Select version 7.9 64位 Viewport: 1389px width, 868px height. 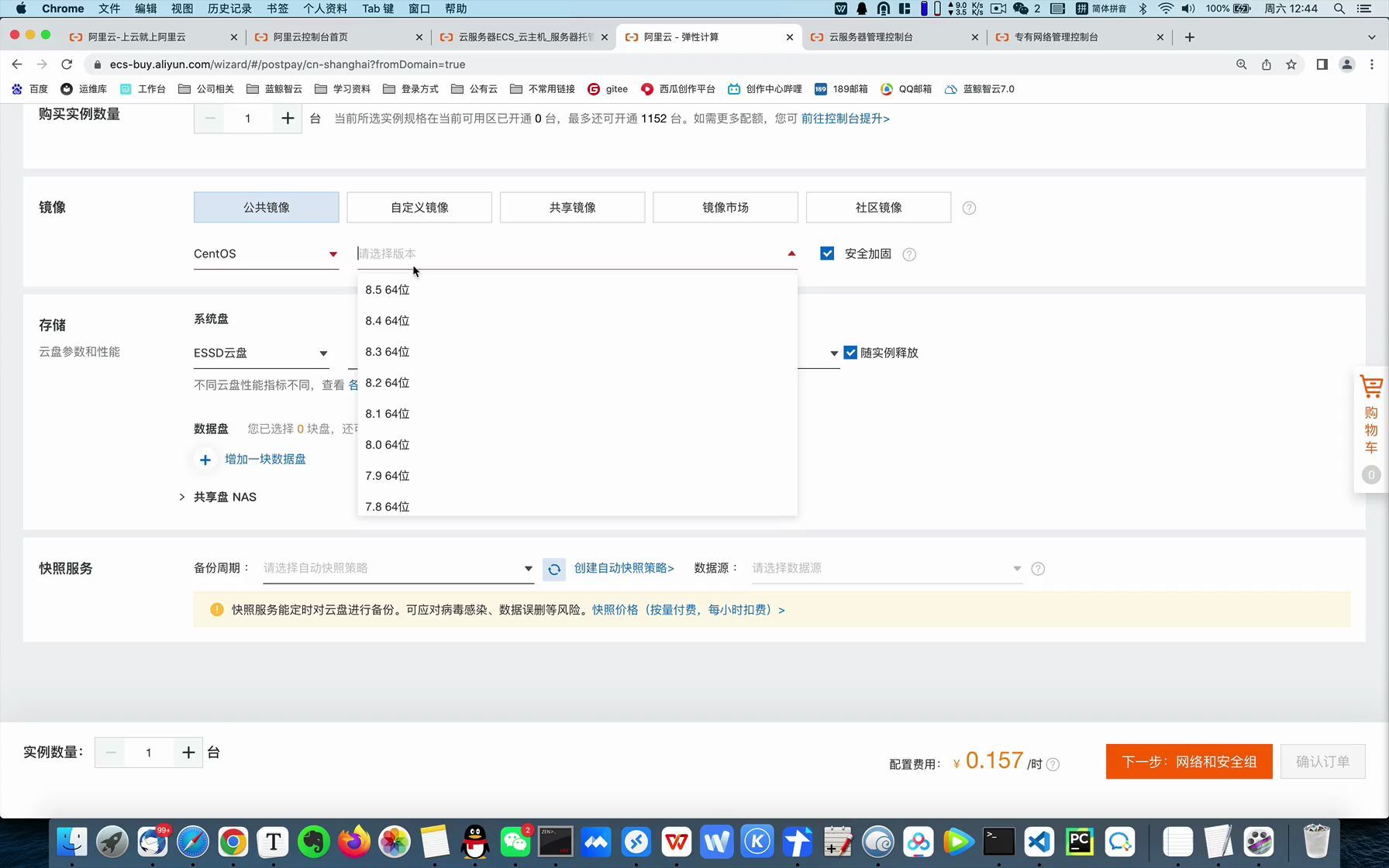pyautogui.click(x=577, y=476)
